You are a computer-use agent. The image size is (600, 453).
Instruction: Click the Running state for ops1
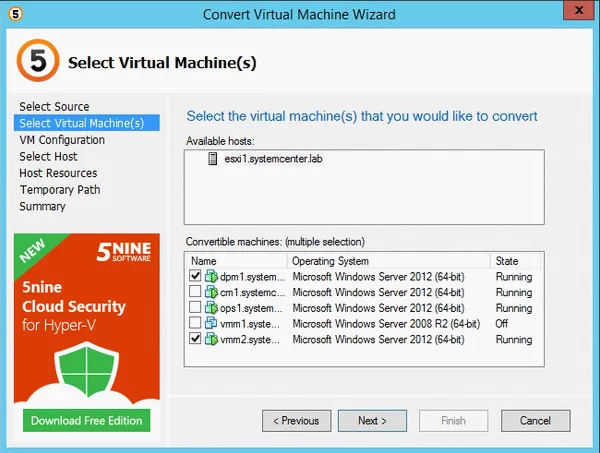514,308
